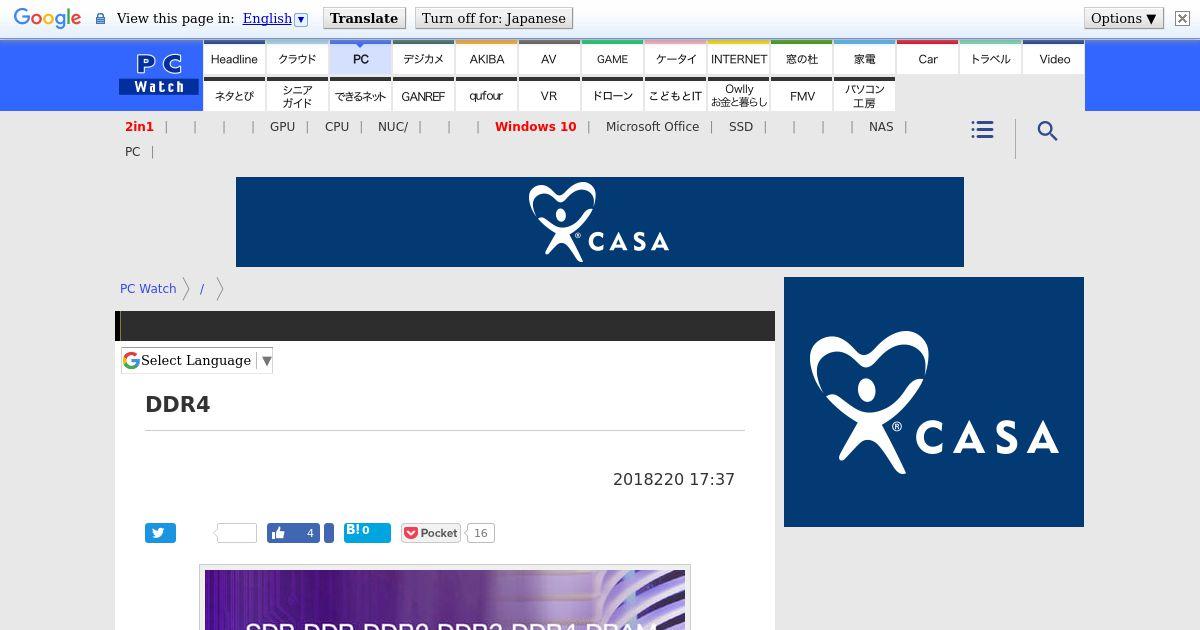Click the Facebook like thumbs-up button
The height and width of the screenshot is (630, 1200).
293,533
